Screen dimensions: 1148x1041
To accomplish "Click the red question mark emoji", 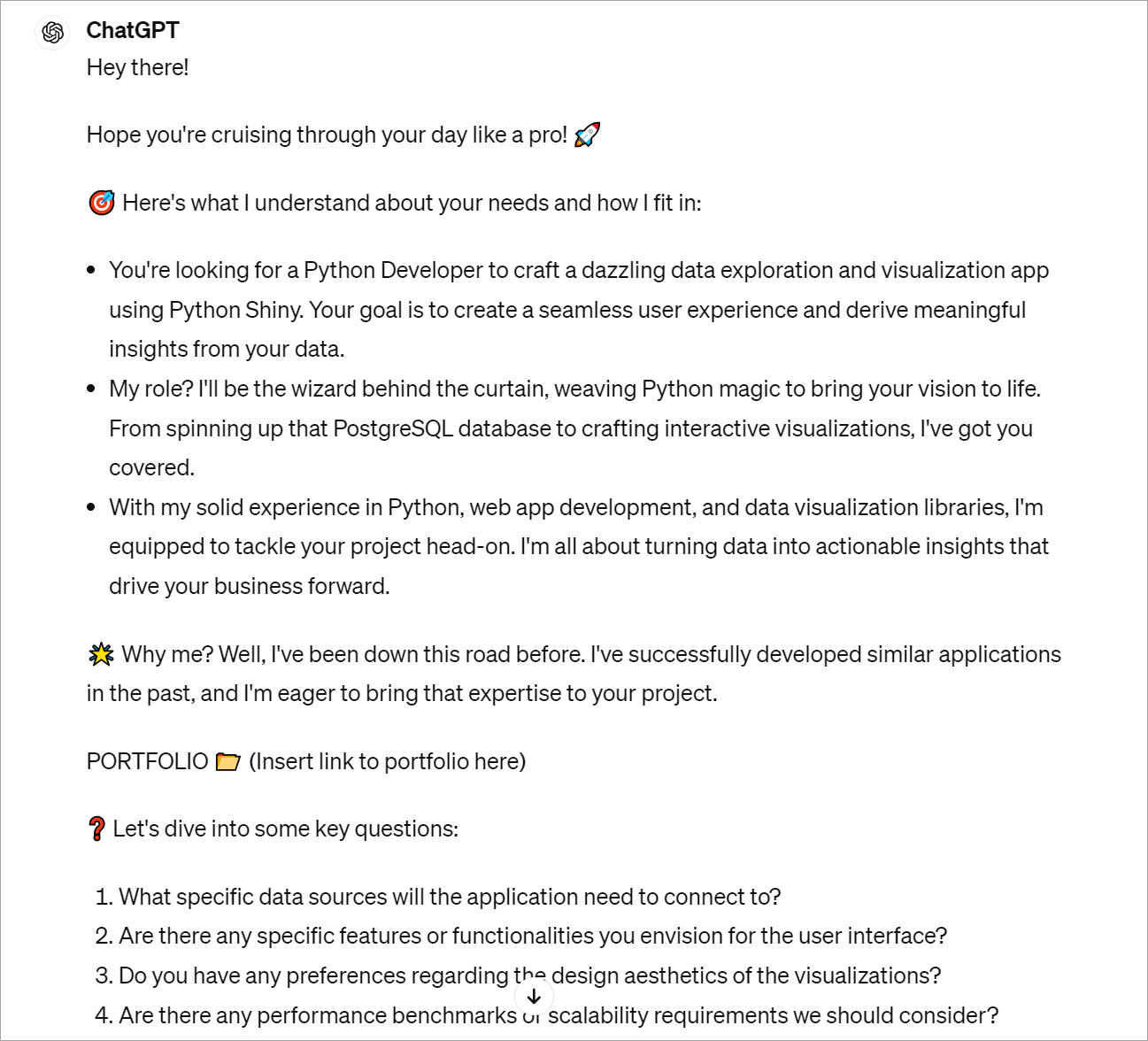I will tap(97, 828).
